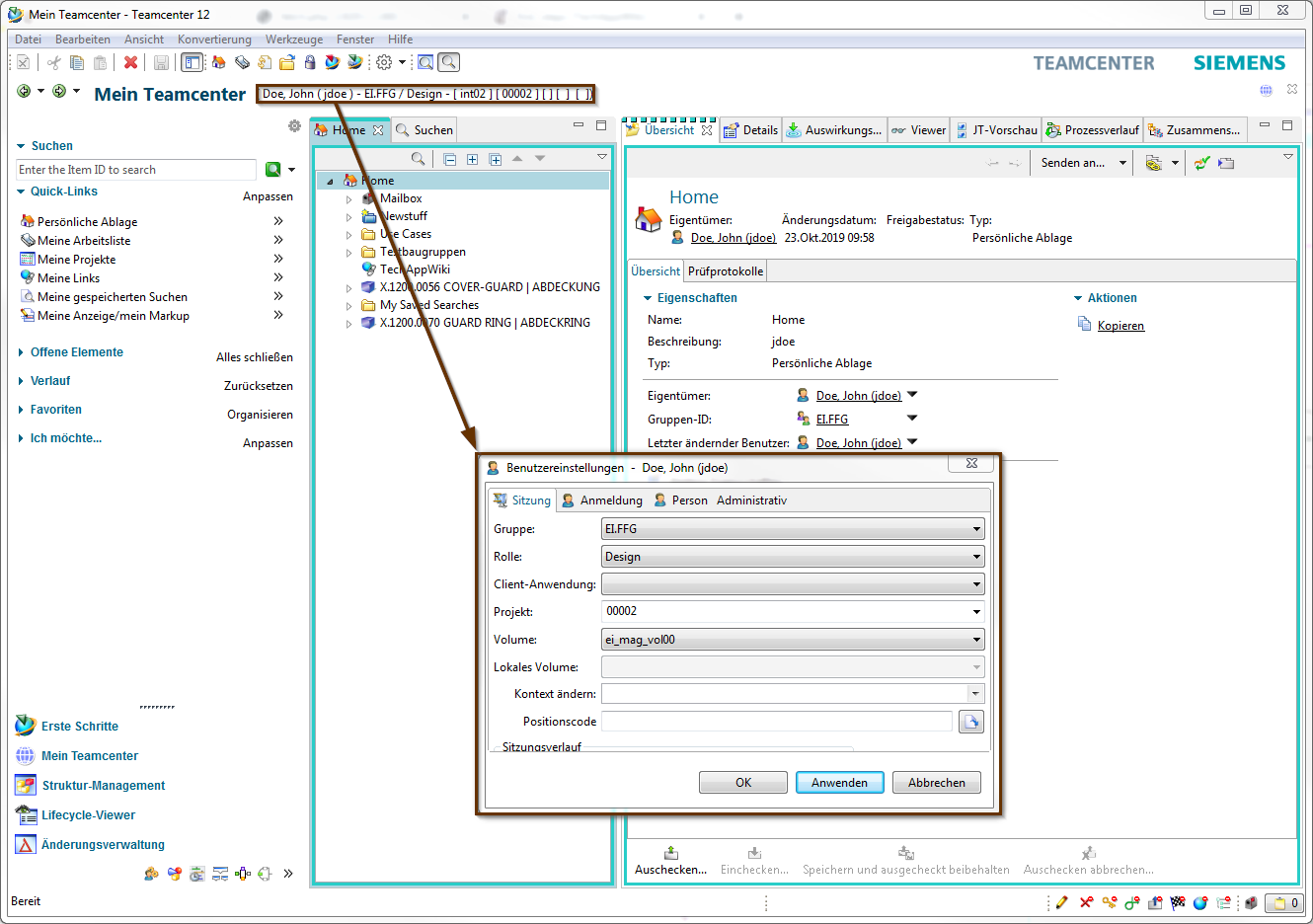Image resolution: width=1313 pixels, height=924 pixels.
Task: Click the gear icon above Quick-Links panel
Action: tap(294, 126)
